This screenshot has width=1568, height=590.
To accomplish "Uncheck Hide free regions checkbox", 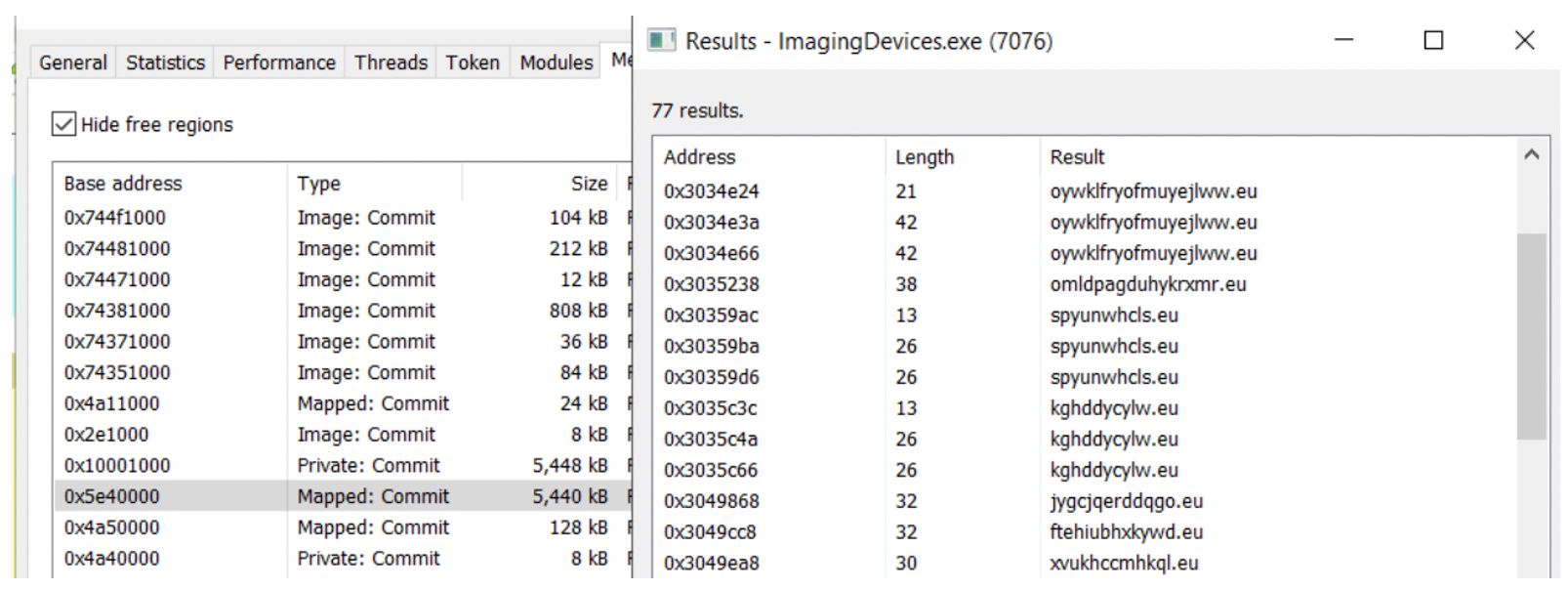I will (64, 124).
